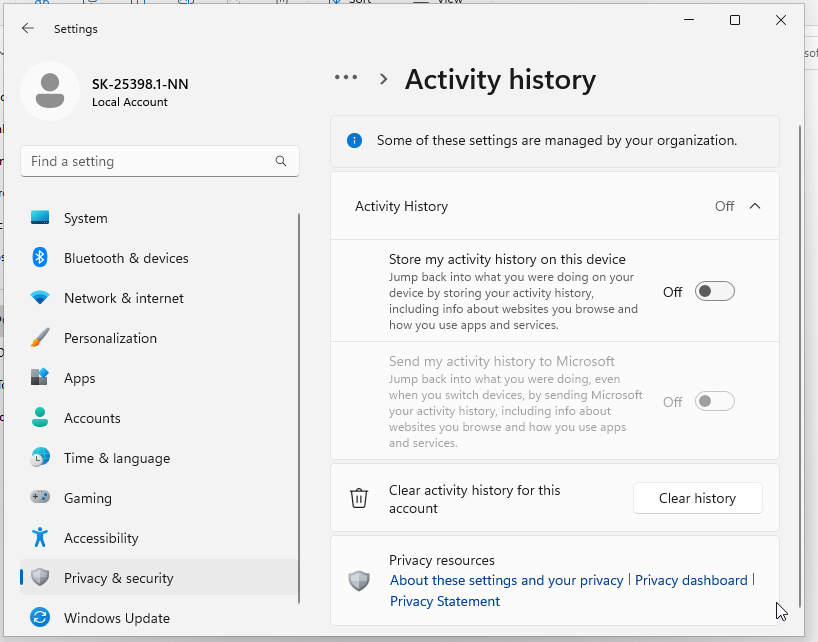Click the Network wifi icon
The height and width of the screenshot is (642, 818).
click(x=40, y=298)
